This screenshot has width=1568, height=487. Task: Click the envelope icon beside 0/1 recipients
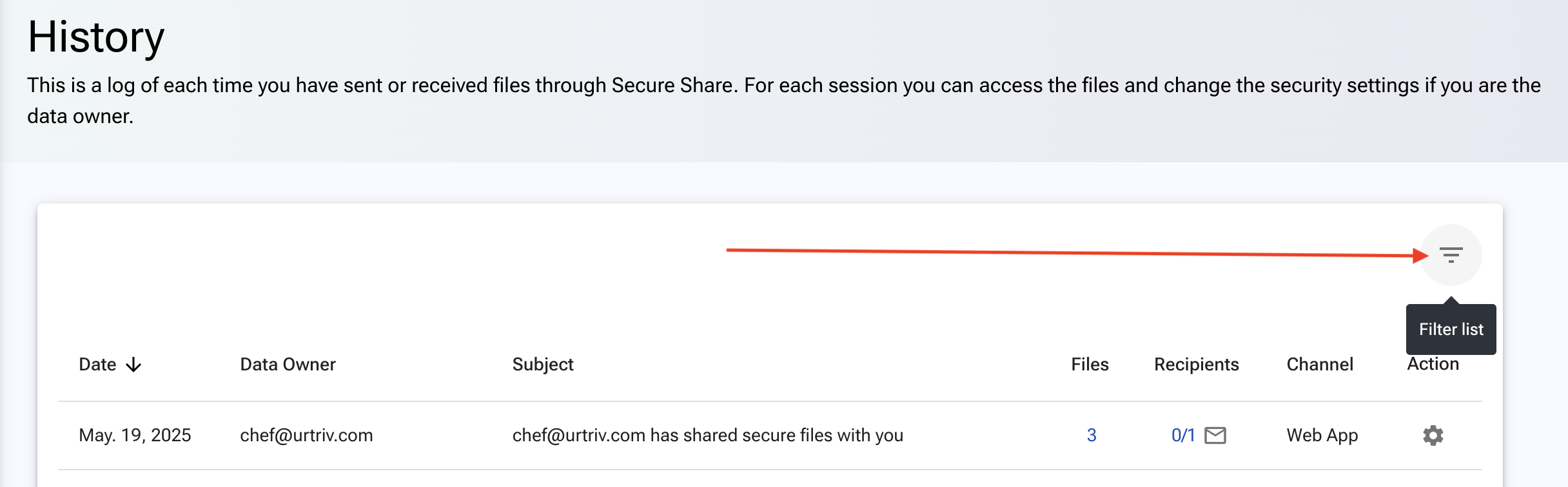1215,435
